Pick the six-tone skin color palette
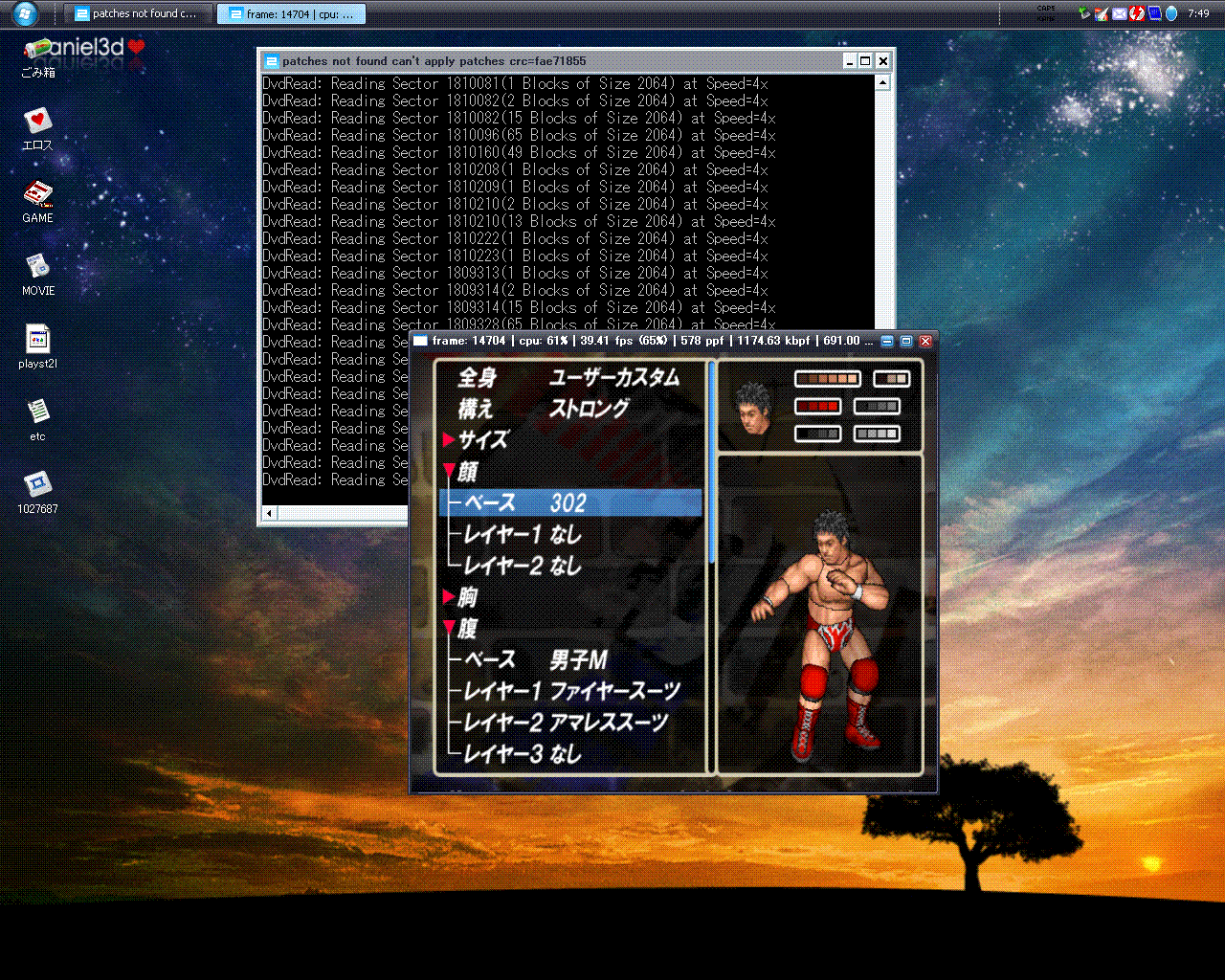The height and width of the screenshot is (980, 1225). coord(828,379)
